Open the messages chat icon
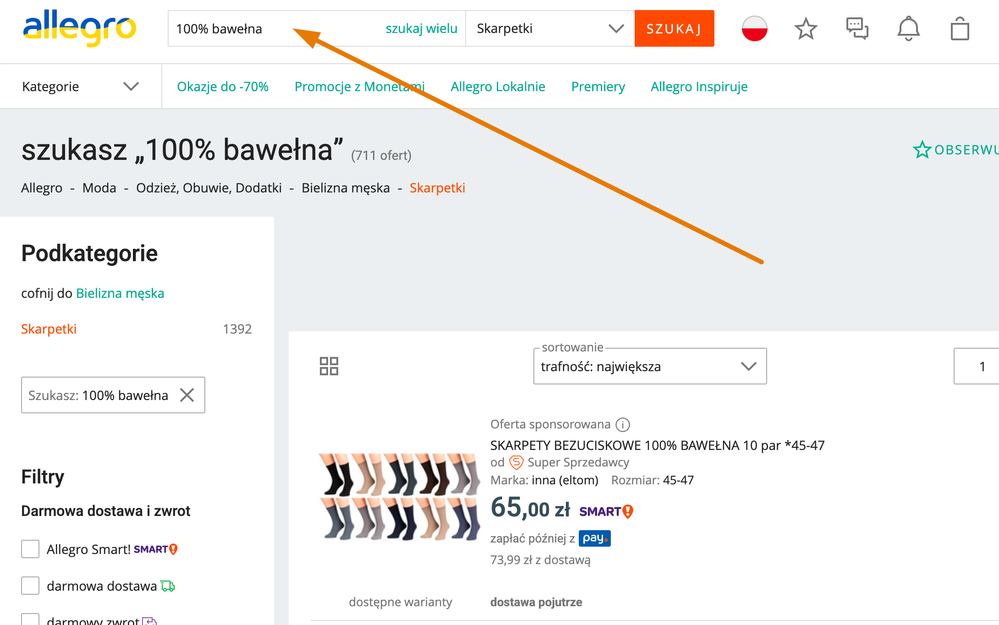This screenshot has height=625, width=999. point(857,29)
